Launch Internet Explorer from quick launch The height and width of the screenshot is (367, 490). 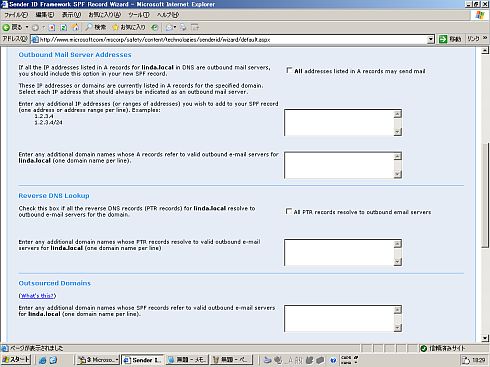click(42, 360)
